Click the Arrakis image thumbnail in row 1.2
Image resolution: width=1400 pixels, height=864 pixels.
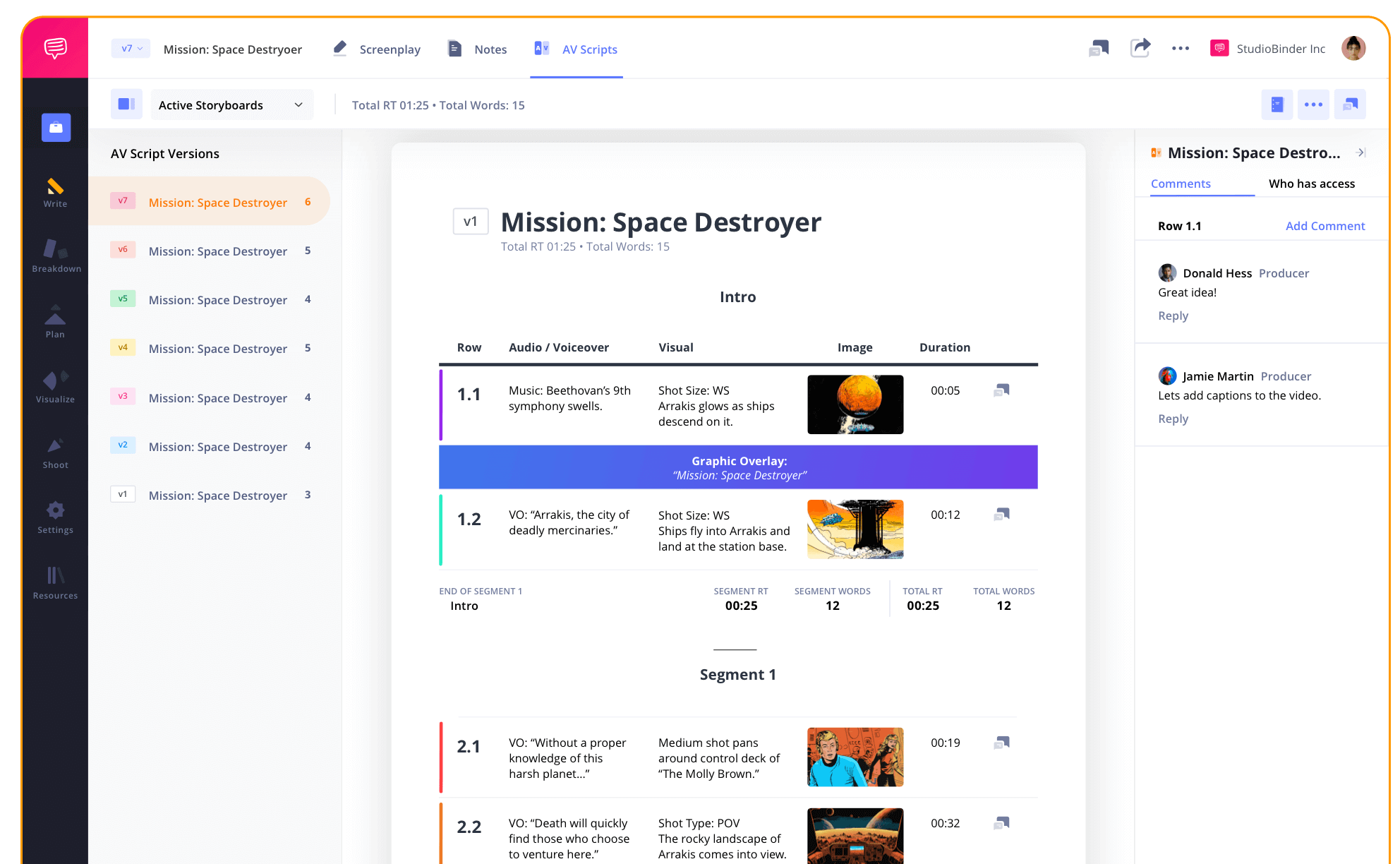pos(855,529)
